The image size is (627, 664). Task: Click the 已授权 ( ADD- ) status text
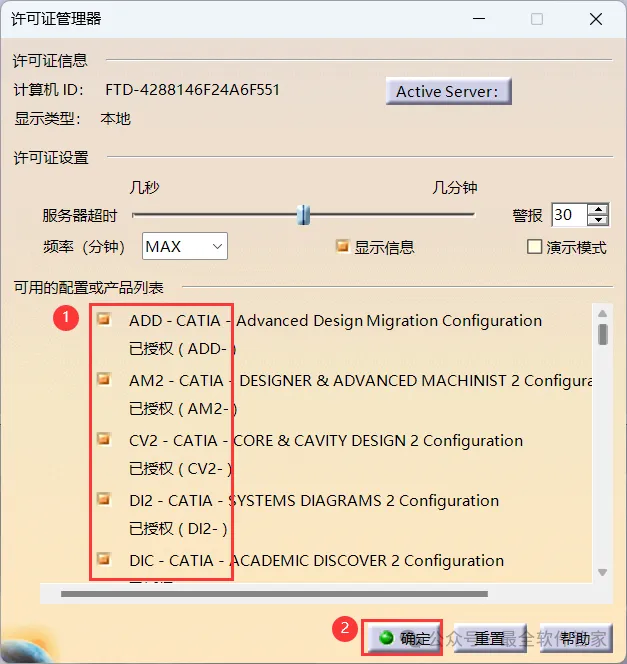tap(182, 349)
